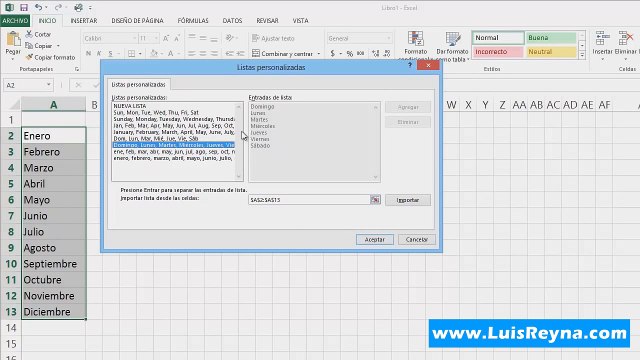This screenshot has width=640, height=360.
Task: Decrease font size with the smaller A icon
Action: [177, 38]
